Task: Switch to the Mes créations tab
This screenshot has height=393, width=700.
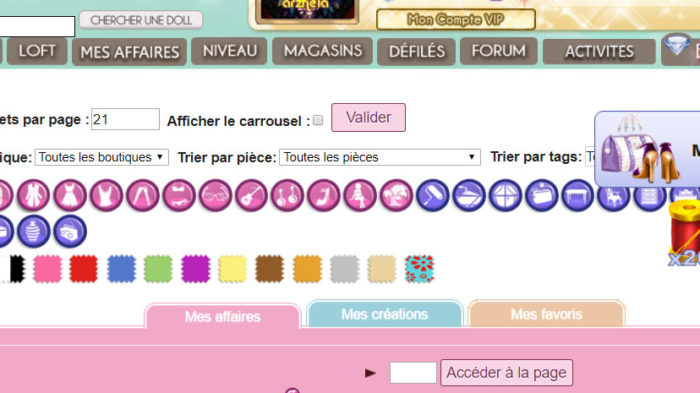Action: [x=385, y=314]
